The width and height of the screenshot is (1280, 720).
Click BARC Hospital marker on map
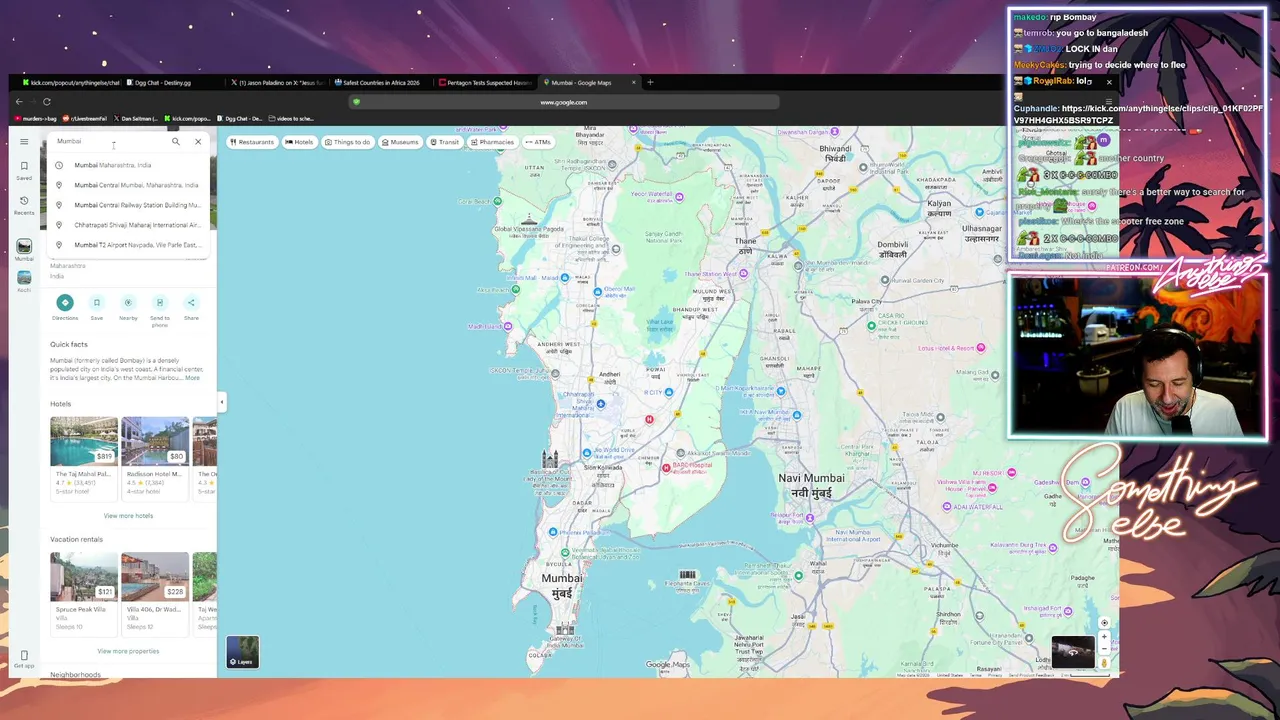click(x=666, y=467)
